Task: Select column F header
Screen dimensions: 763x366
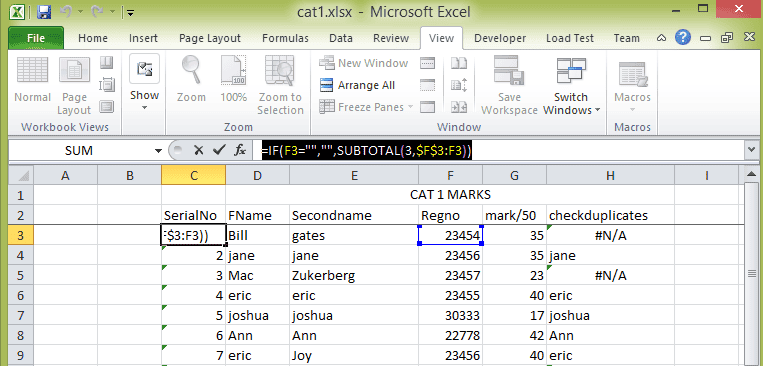Action: (x=451, y=176)
